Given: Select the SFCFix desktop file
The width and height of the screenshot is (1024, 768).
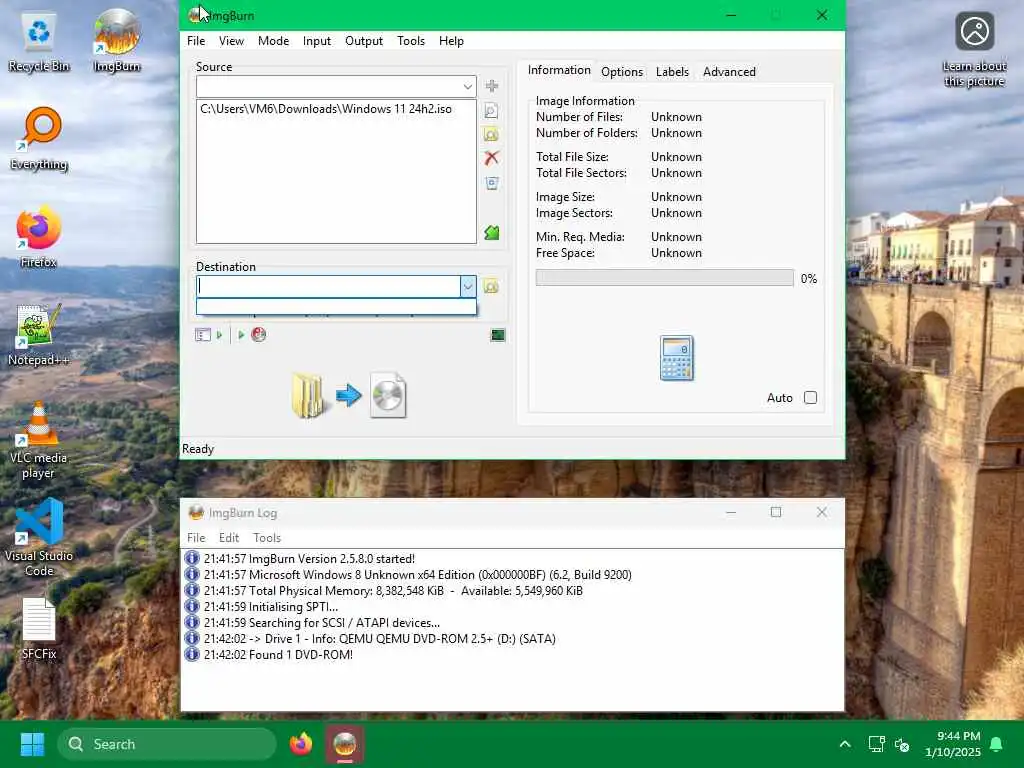Looking at the screenshot, I should coord(39,628).
